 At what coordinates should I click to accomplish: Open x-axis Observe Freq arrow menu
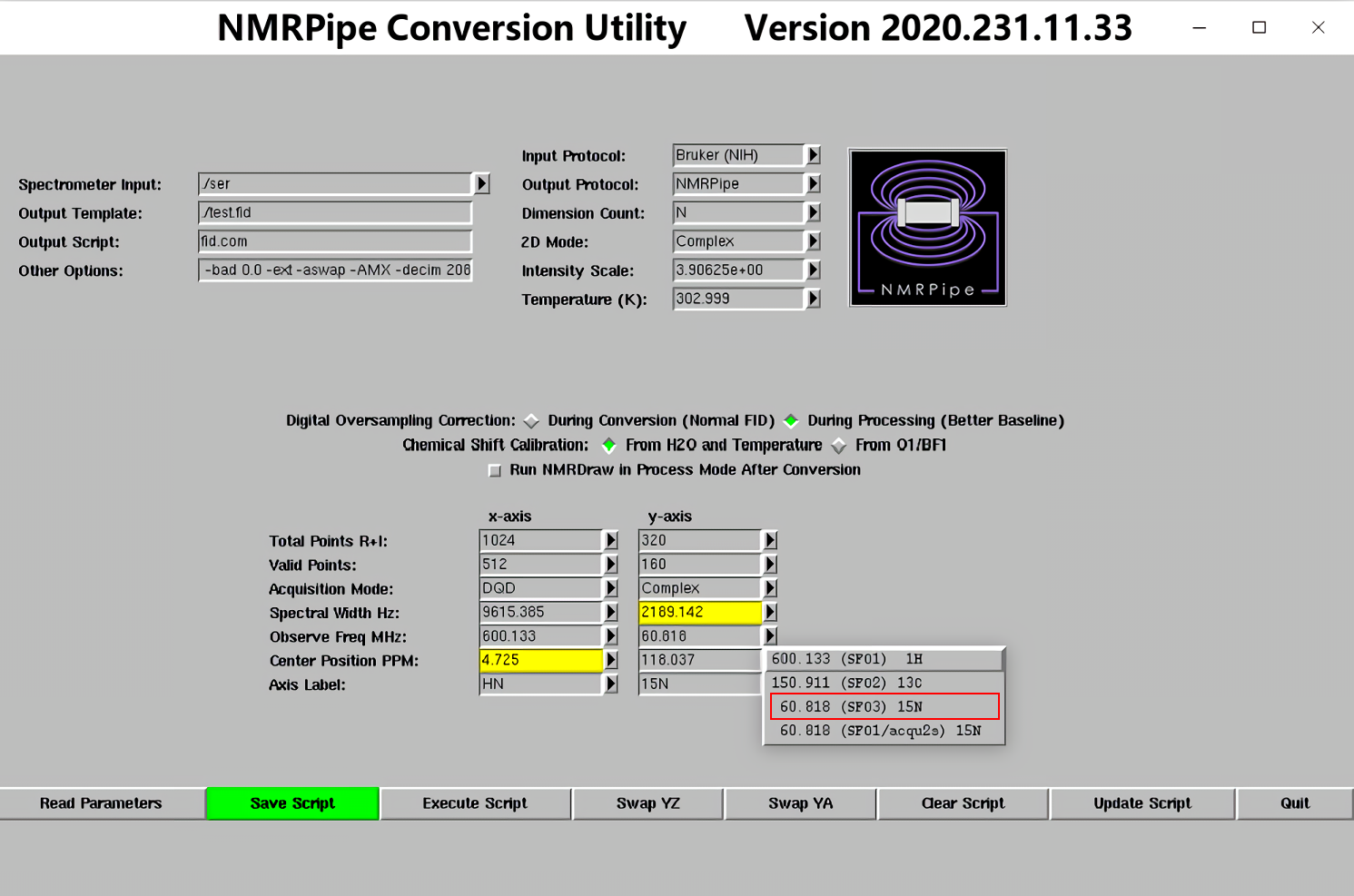tap(610, 636)
